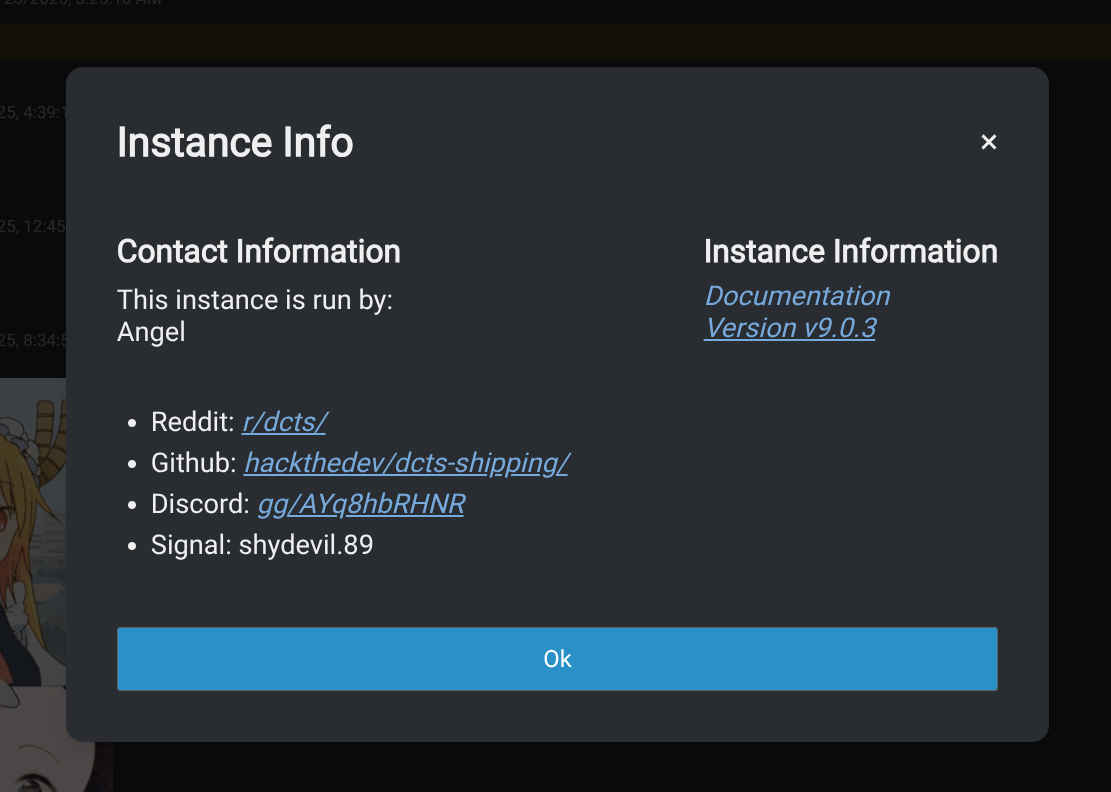Click the 4:39 timestamp behind the dialog
This screenshot has height=792, width=1111.
(32, 112)
